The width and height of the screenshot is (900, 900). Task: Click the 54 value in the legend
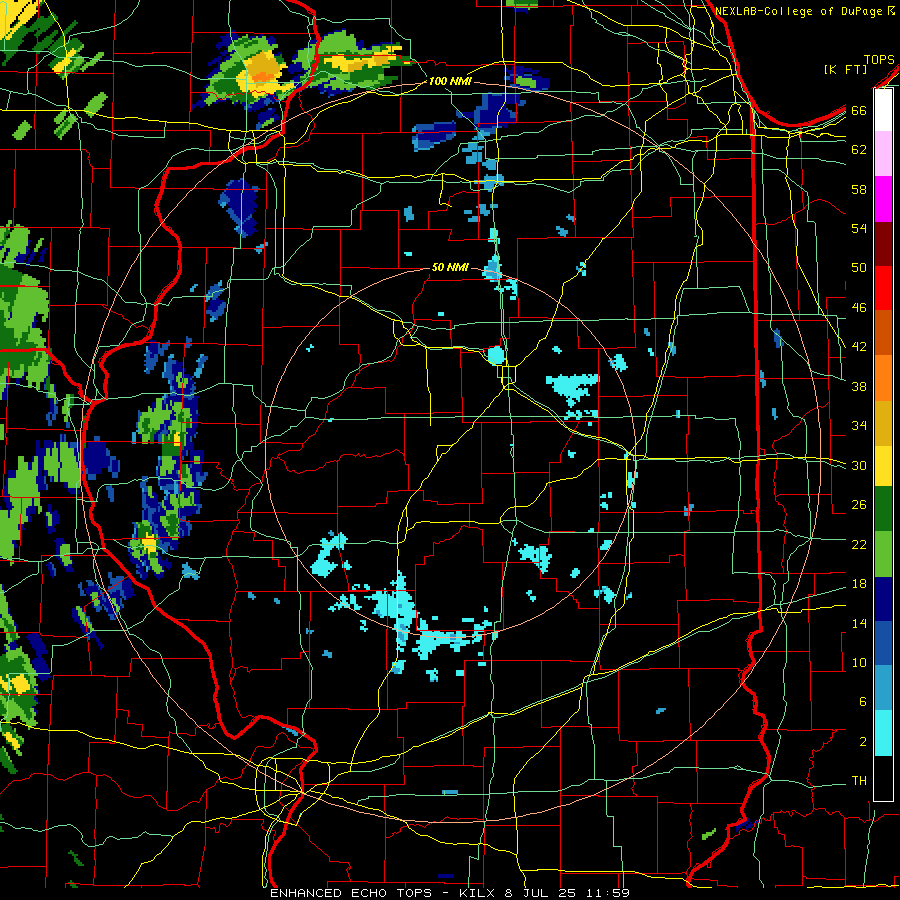[x=859, y=228]
